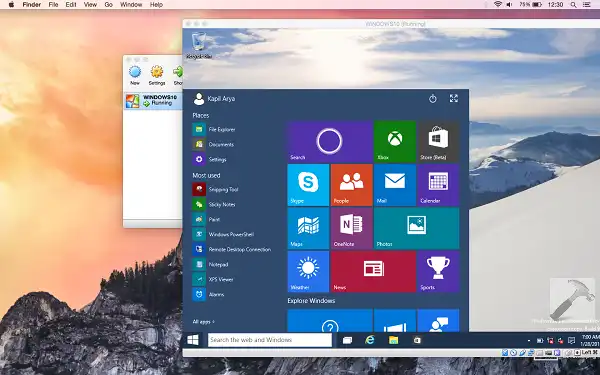Open the Mail tile
Image resolution: width=600 pixels, height=375 pixels.
(x=395, y=185)
